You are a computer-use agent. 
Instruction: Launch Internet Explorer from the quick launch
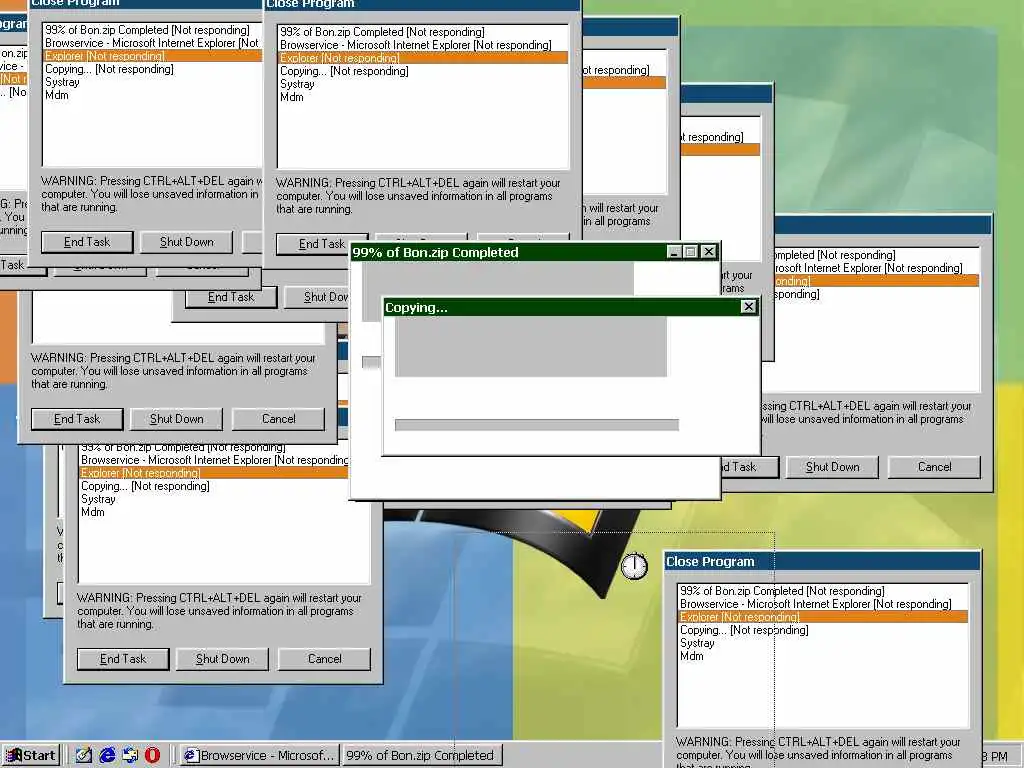tap(106, 756)
